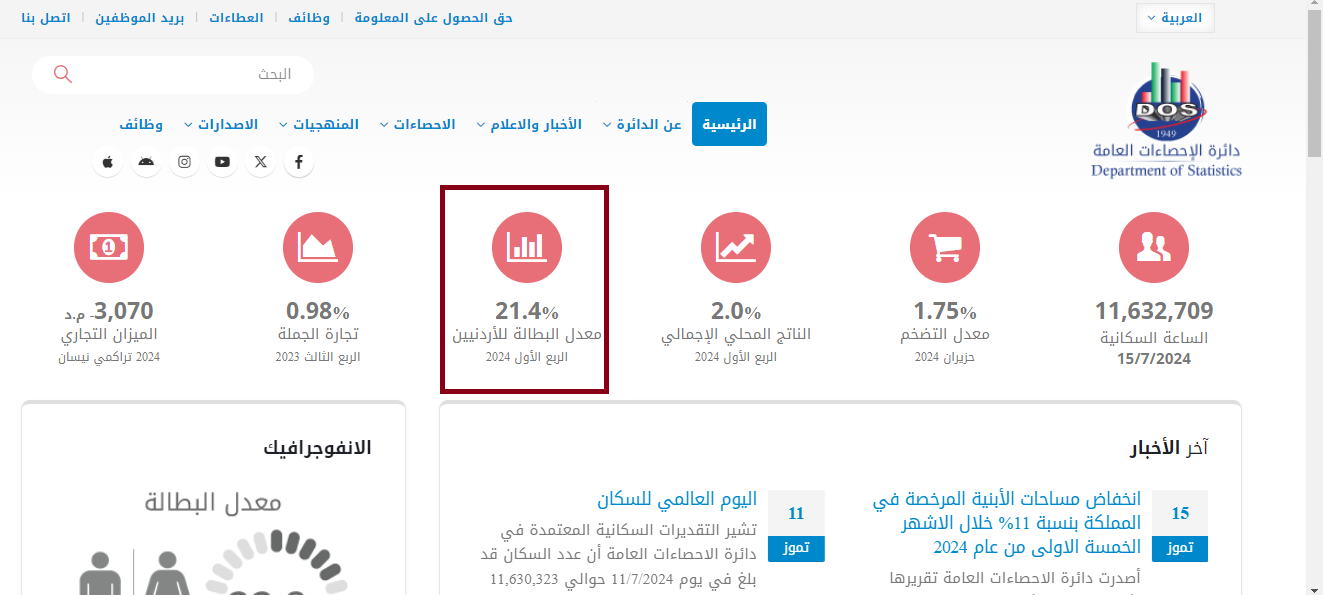Open the اليوم العالمي للسكان news headline
The width and height of the screenshot is (1323, 595).
677,500
